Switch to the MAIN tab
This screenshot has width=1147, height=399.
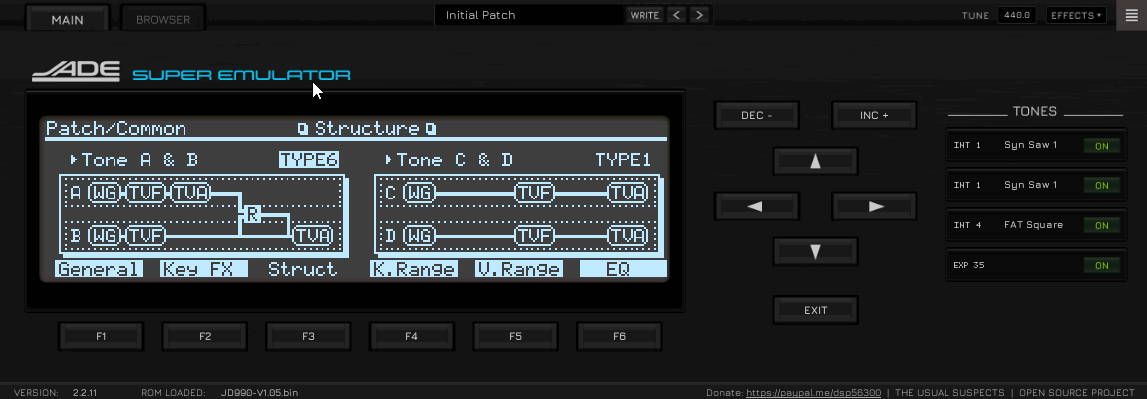pyautogui.click(x=67, y=20)
